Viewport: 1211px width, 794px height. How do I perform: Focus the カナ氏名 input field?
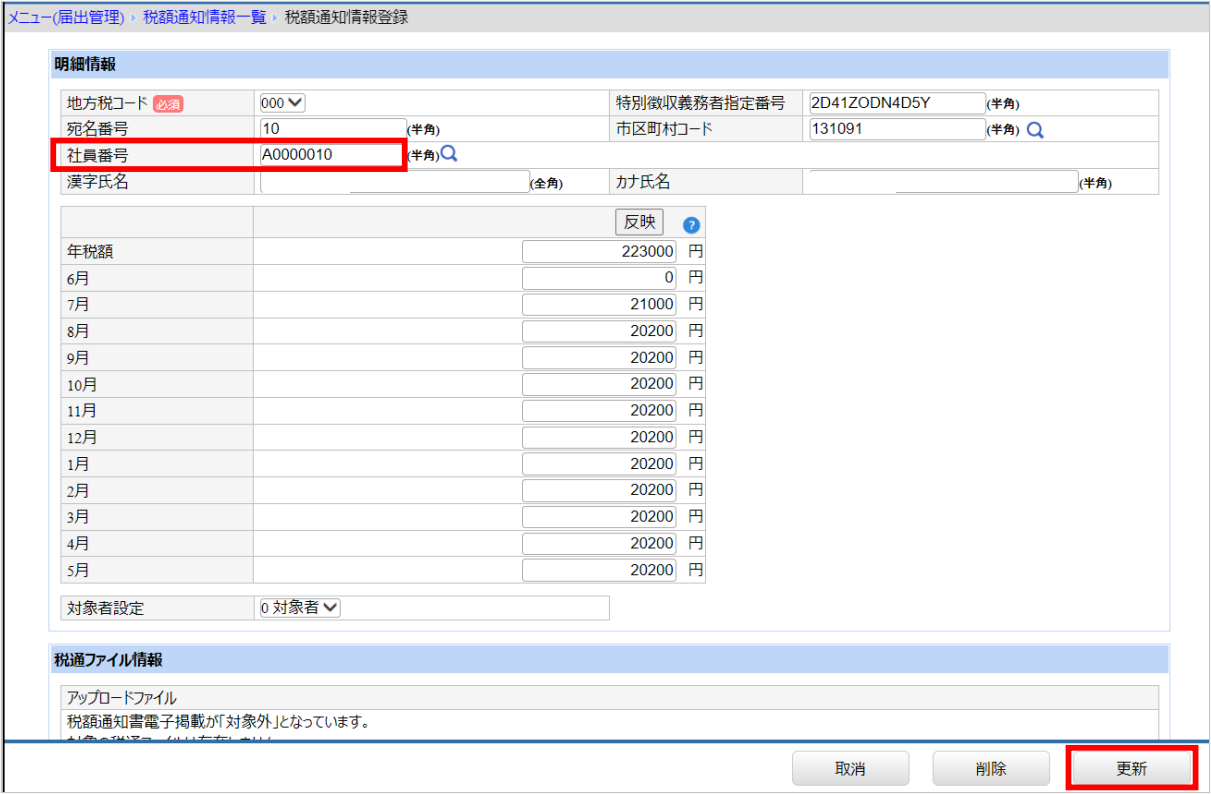pyautogui.click(x=942, y=181)
